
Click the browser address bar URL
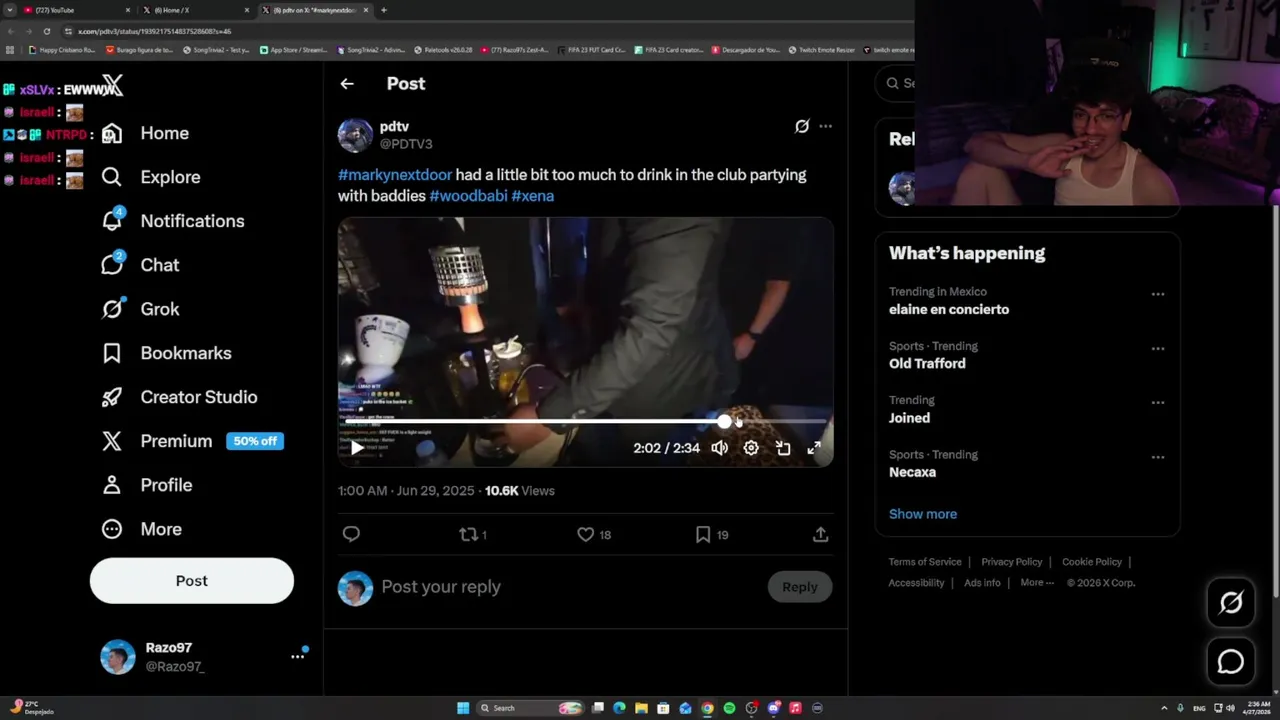pyautogui.click(x=155, y=31)
